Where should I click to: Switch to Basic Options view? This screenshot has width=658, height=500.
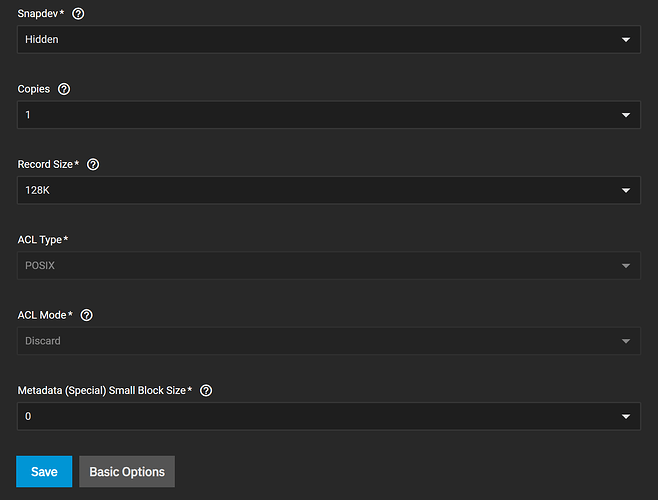pyautogui.click(x=127, y=471)
